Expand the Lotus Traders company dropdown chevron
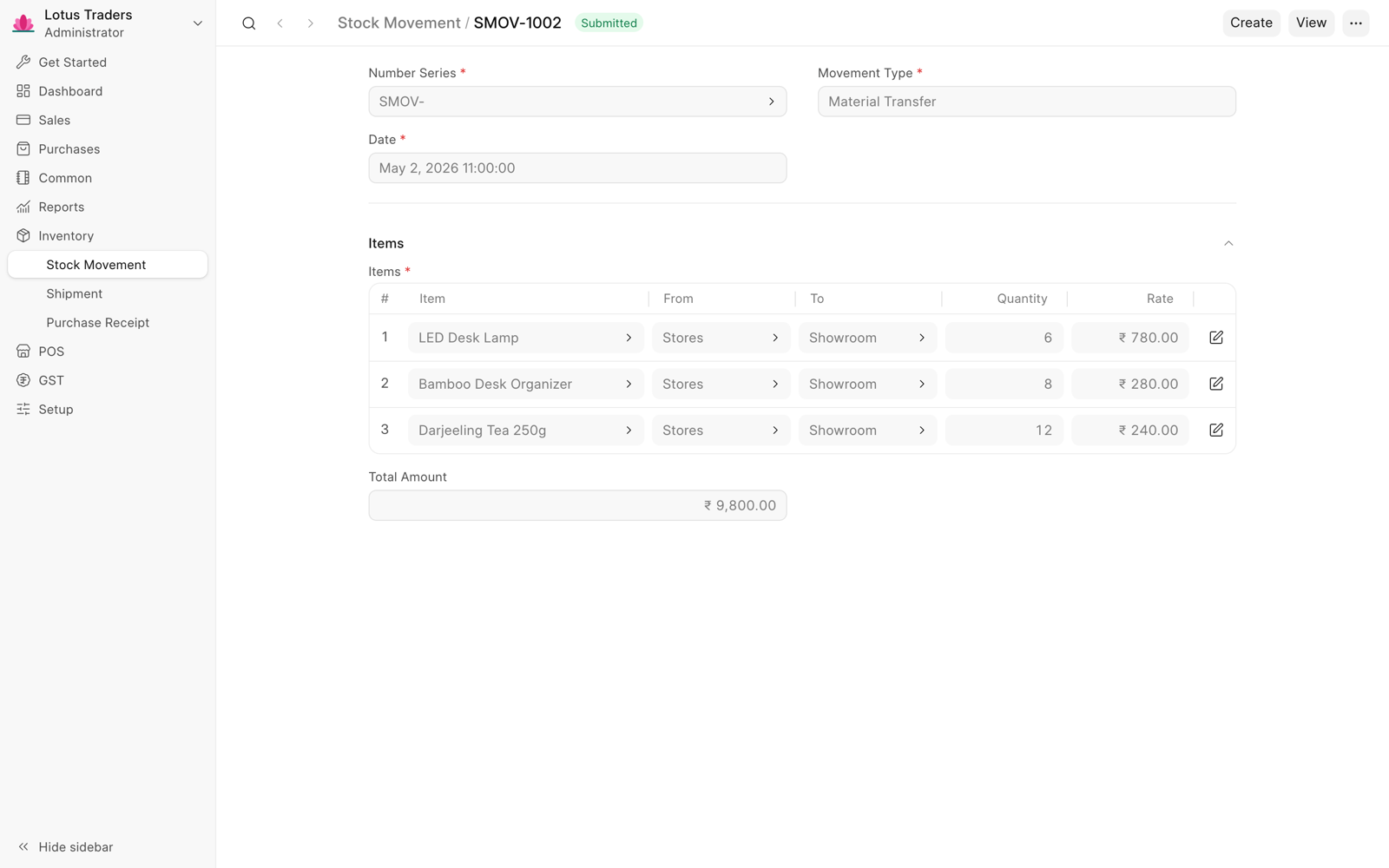Screen dimensions: 1389x868 (x=198, y=23)
